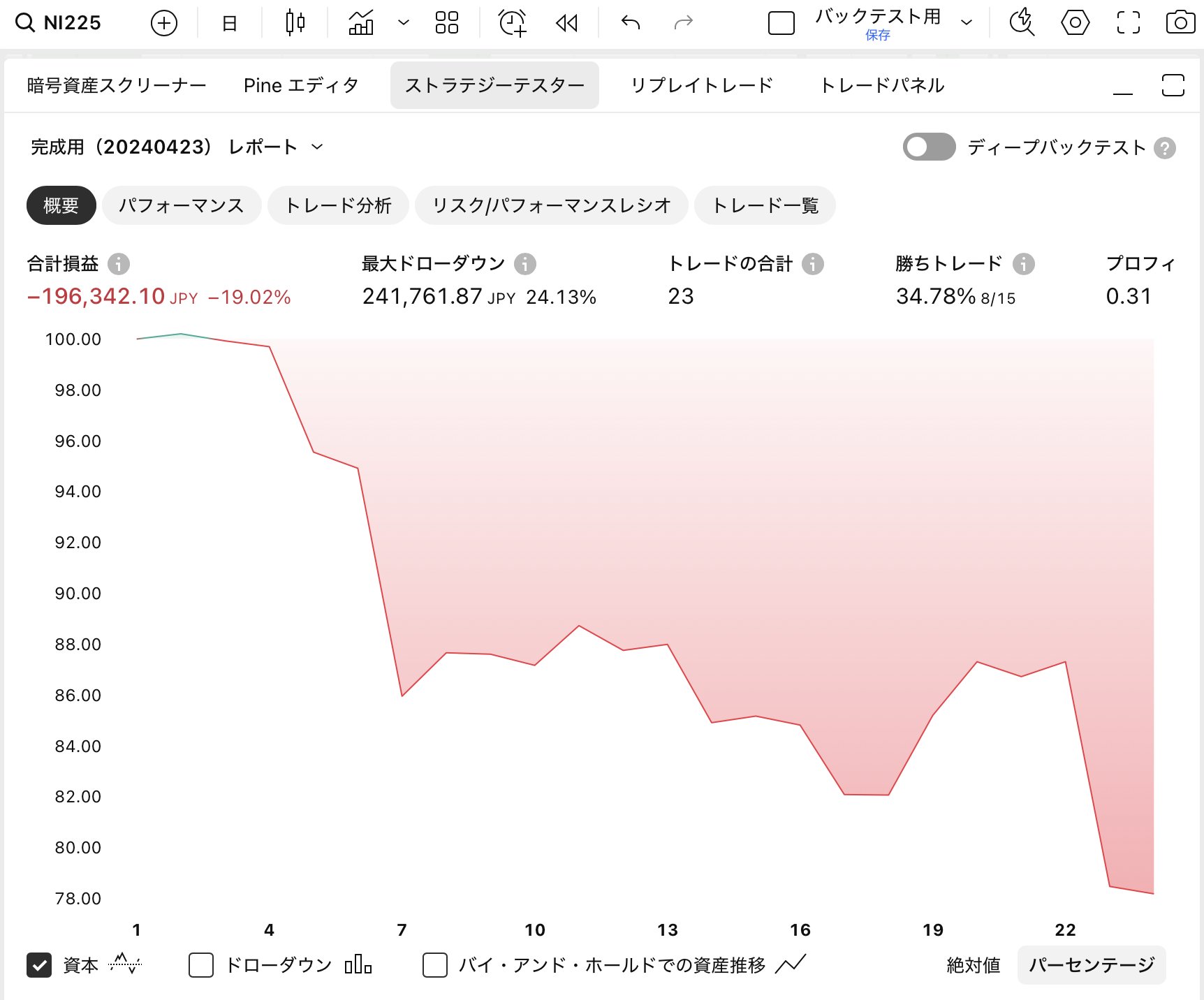Select chart layout square icon

coord(781,23)
